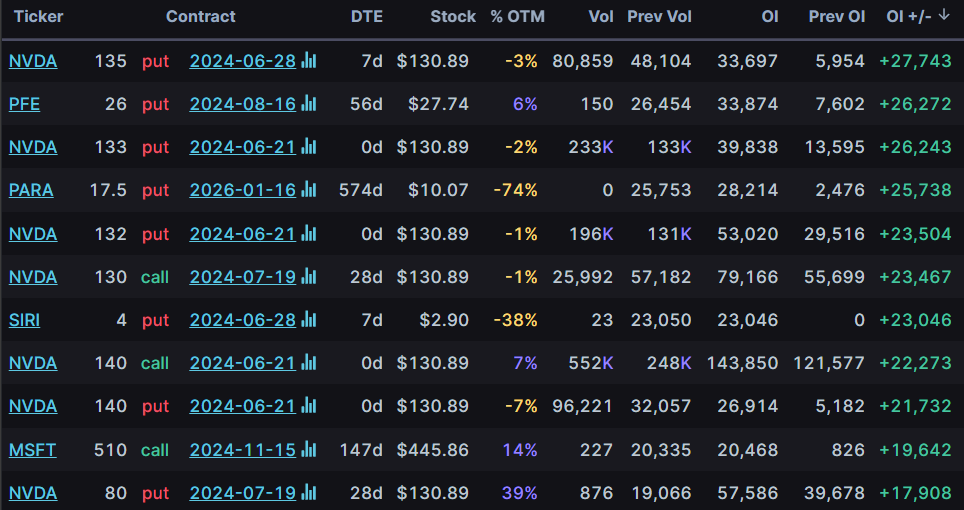The width and height of the screenshot is (964, 510).
Task: Open chart icon for SIRI 4 put
Action: [x=309, y=320]
